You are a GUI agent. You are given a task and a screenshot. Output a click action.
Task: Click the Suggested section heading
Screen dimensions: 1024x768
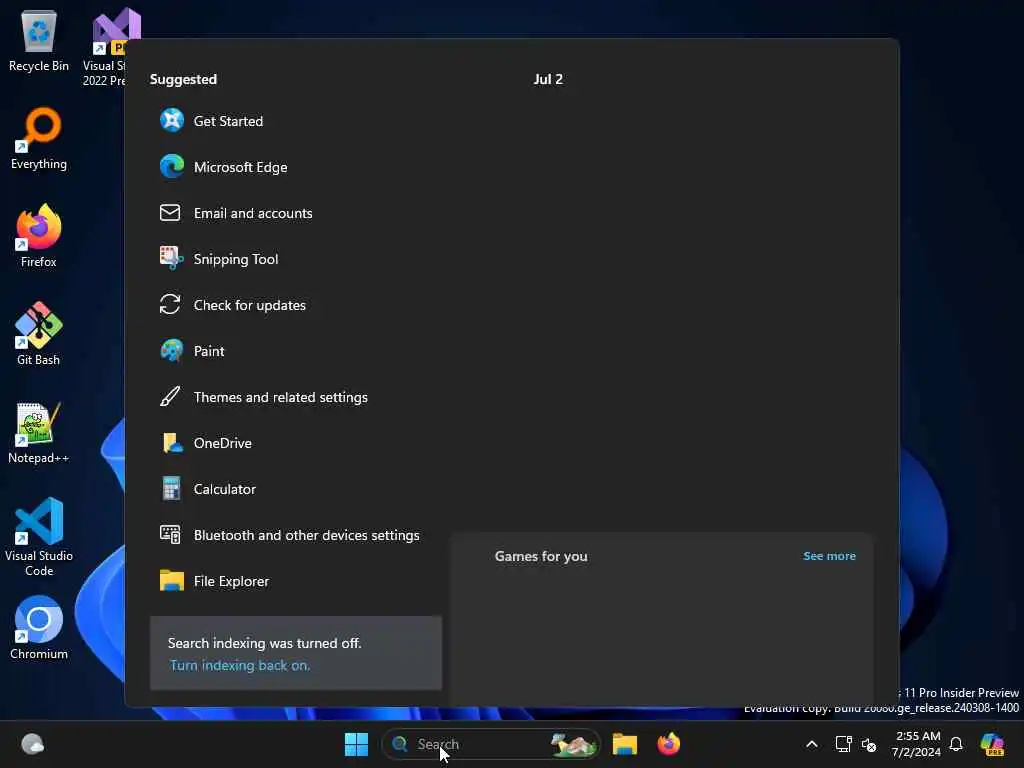pos(183,79)
